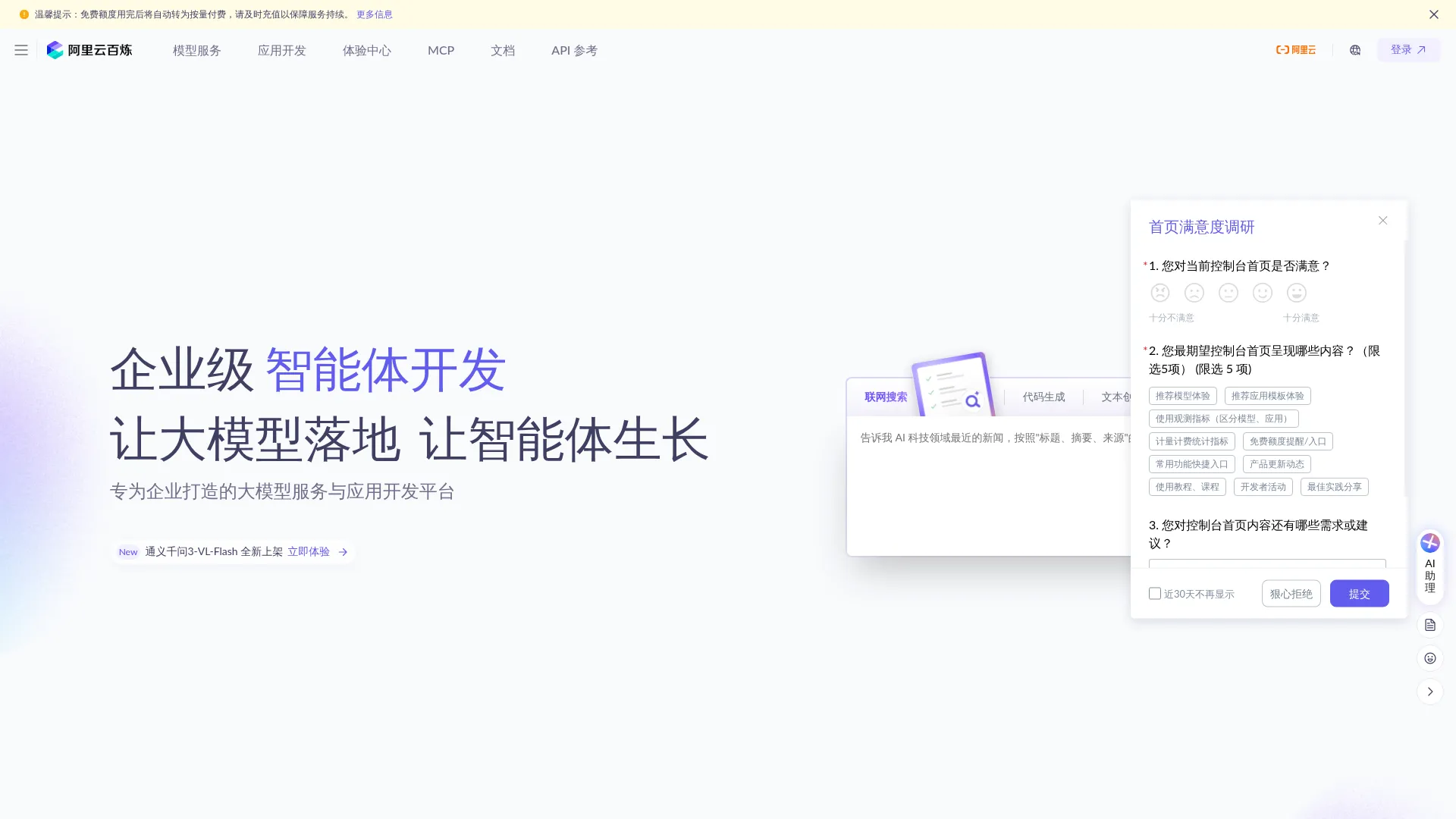The image size is (1456, 819).
Task: Click the 阿里云百炼 logo
Action: click(x=89, y=50)
